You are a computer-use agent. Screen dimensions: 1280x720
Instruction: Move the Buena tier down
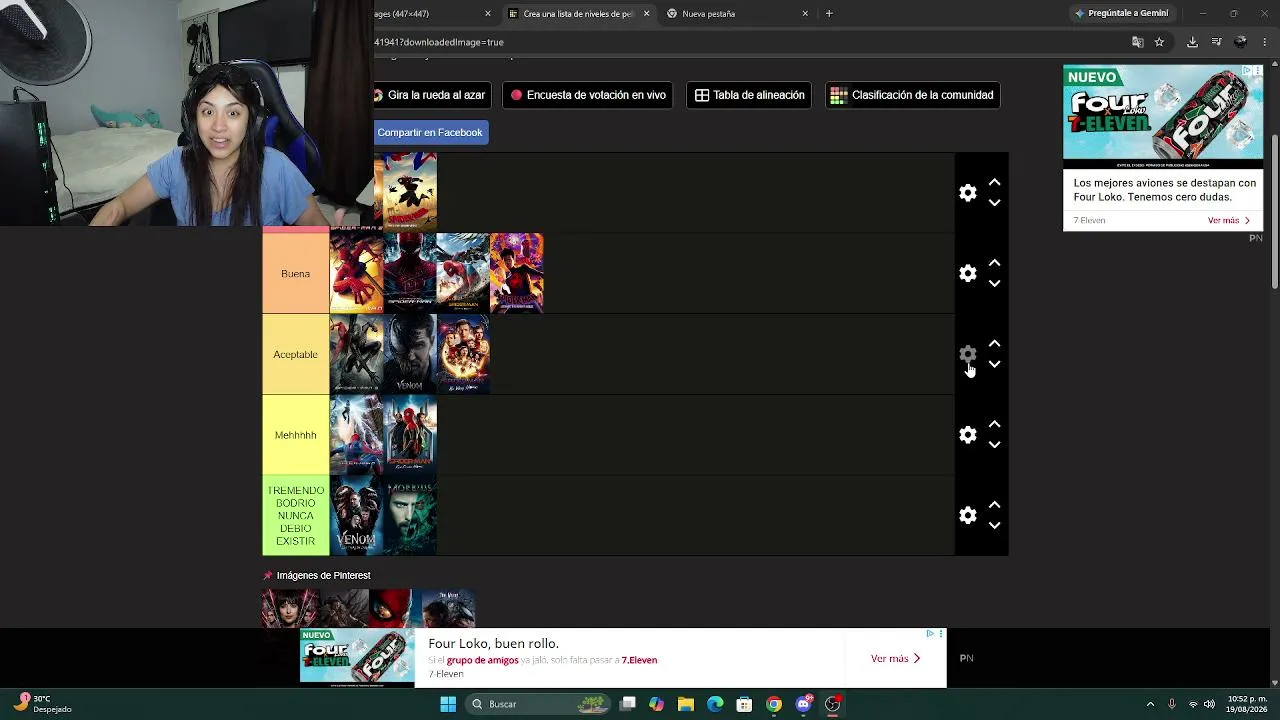(994, 284)
